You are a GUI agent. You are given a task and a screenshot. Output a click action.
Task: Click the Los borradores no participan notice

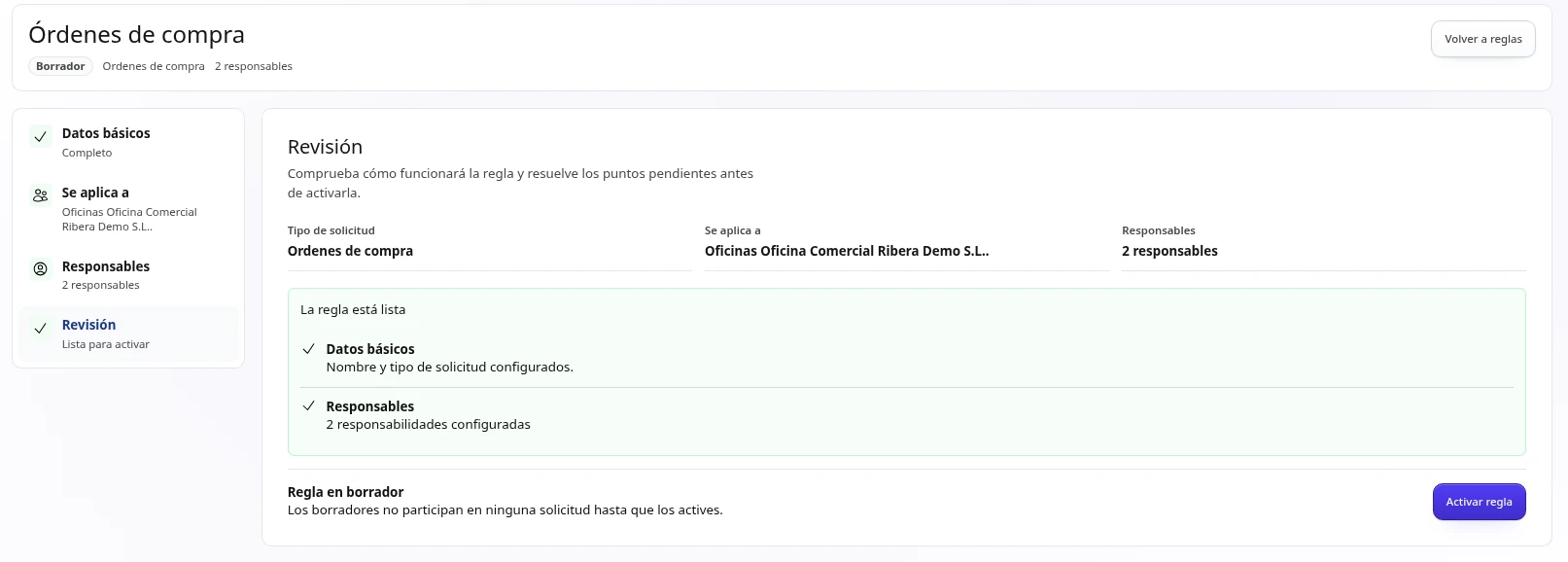point(505,510)
